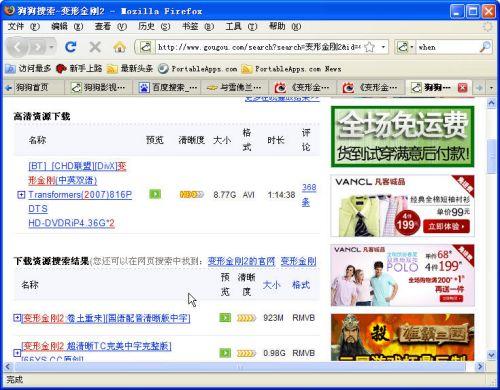
Task: Click the 立即体验 button in VANCL ad
Action: (446, 226)
